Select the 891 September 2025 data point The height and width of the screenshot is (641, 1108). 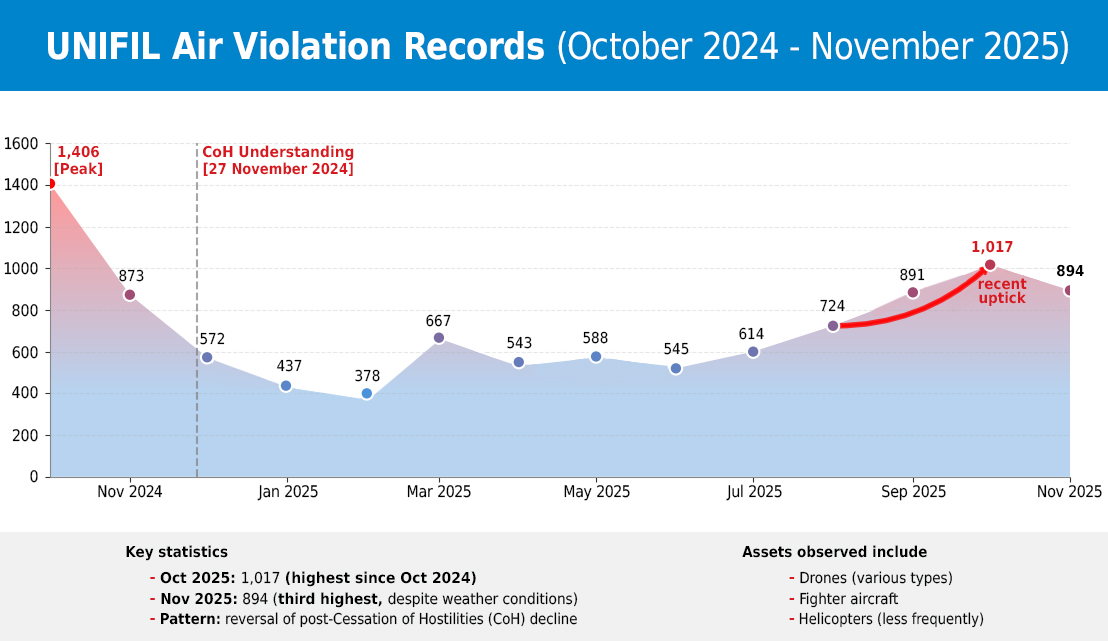[912, 291]
